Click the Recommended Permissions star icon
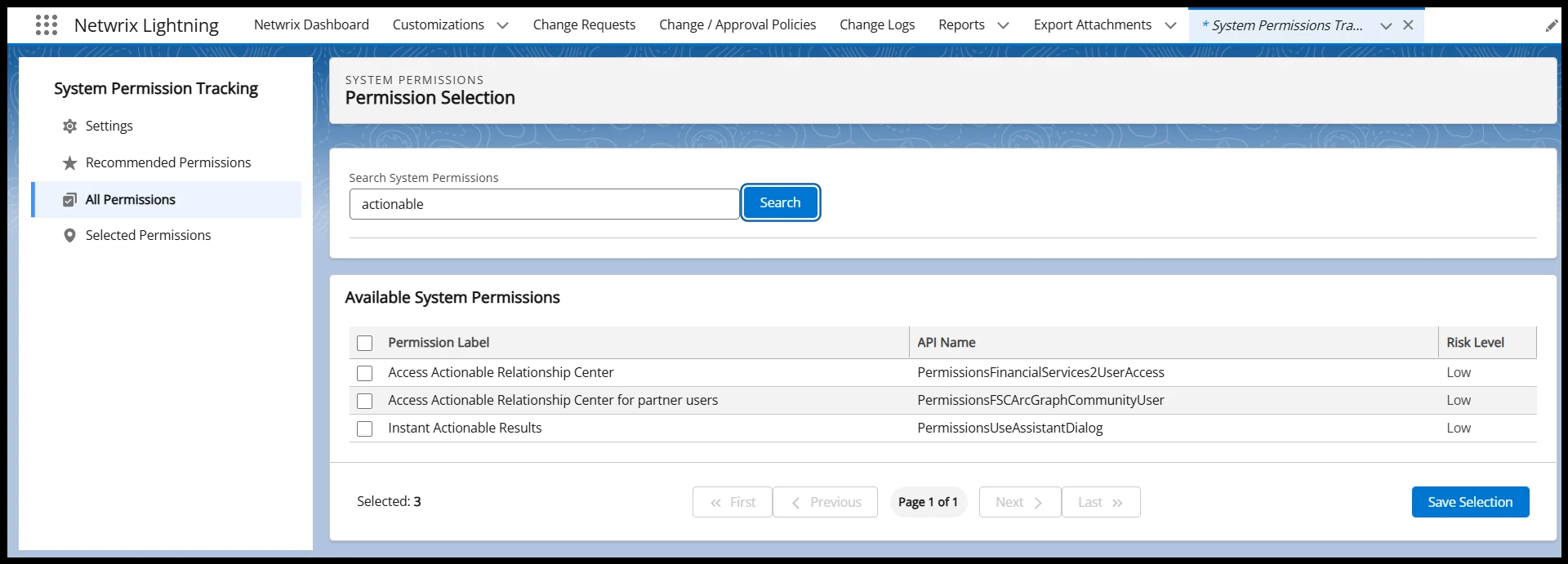 coord(70,163)
